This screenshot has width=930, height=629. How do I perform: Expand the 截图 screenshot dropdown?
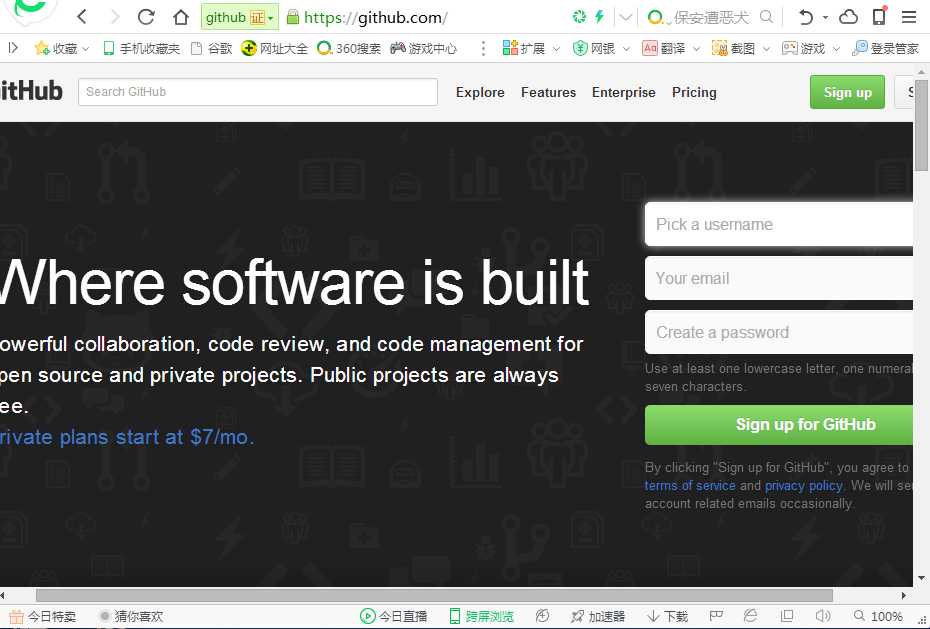(766, 49)
